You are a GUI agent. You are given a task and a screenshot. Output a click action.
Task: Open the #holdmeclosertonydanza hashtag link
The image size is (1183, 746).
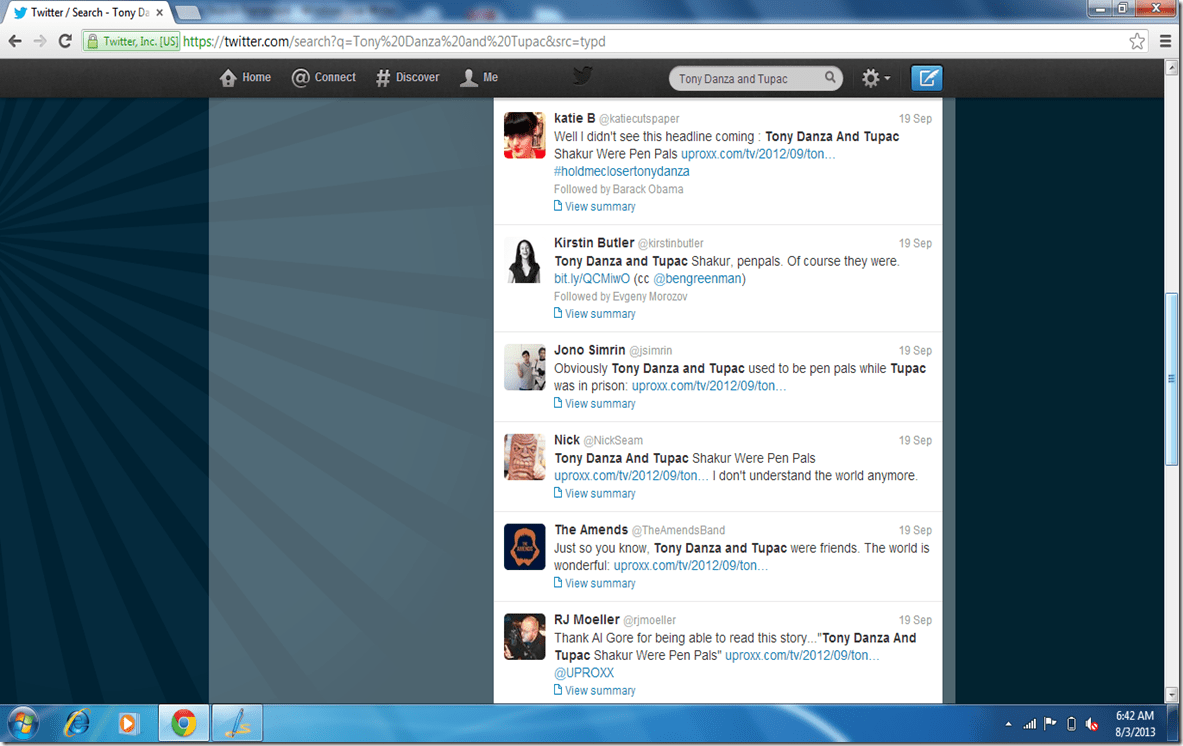click(x=621, y=171)
